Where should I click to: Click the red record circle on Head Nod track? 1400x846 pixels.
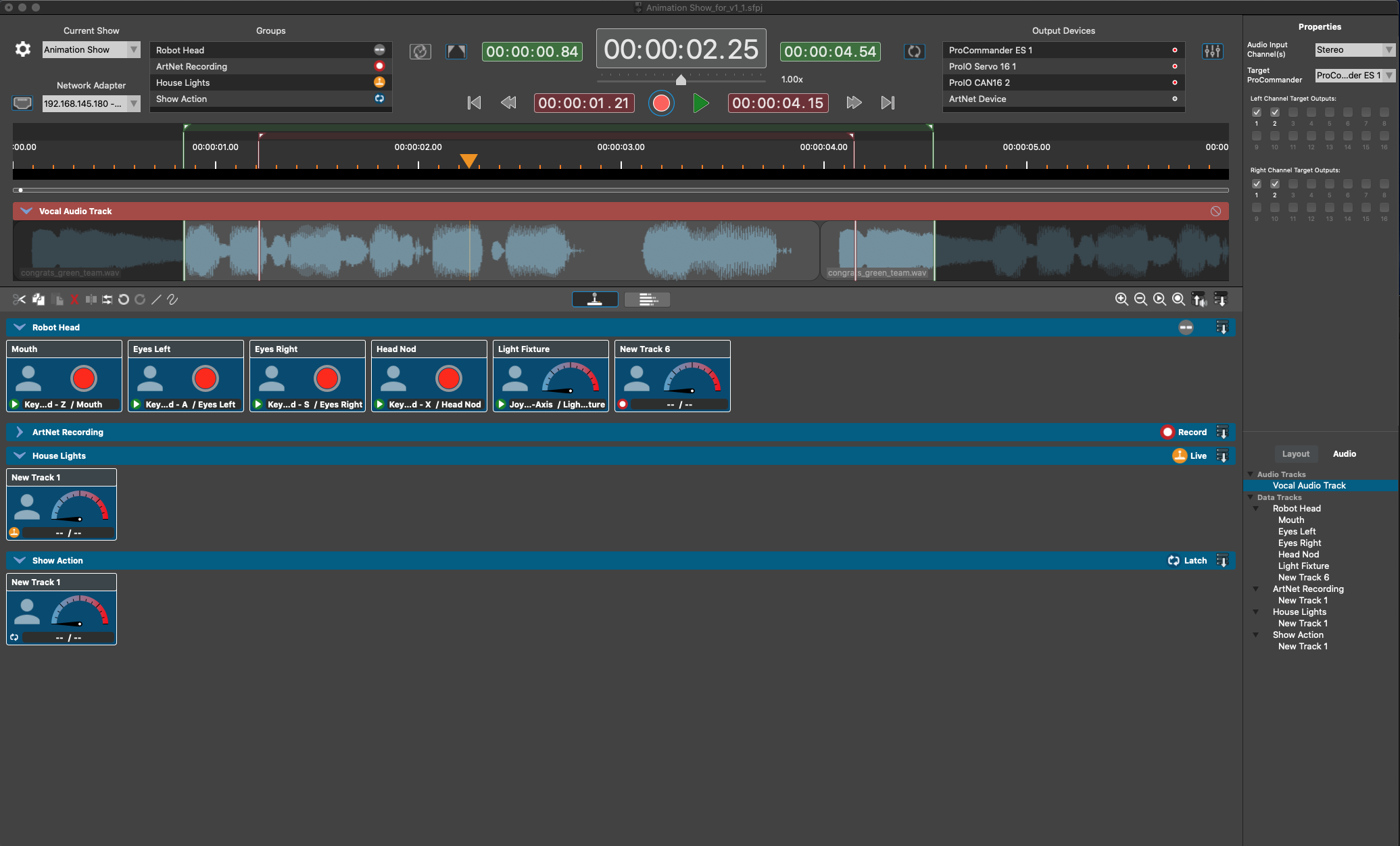coord(449,379)
